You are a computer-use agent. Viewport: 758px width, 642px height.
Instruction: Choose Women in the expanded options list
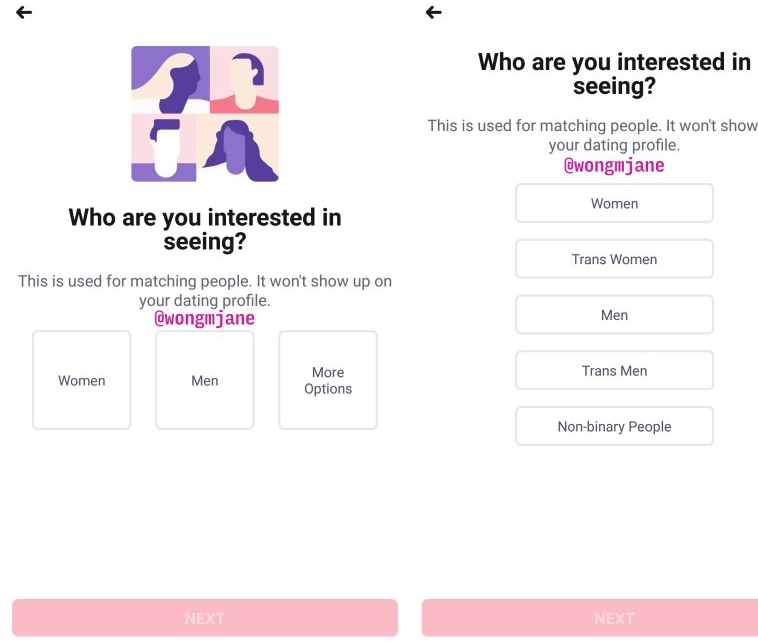click(614, 203)
